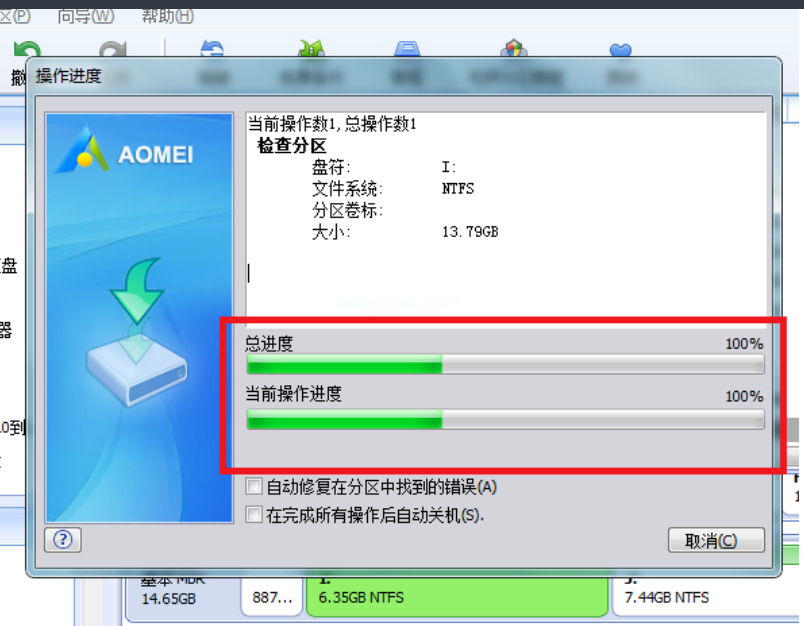Click the 总进度 total progress bar

pyautogui.click(x=506, y=365)
